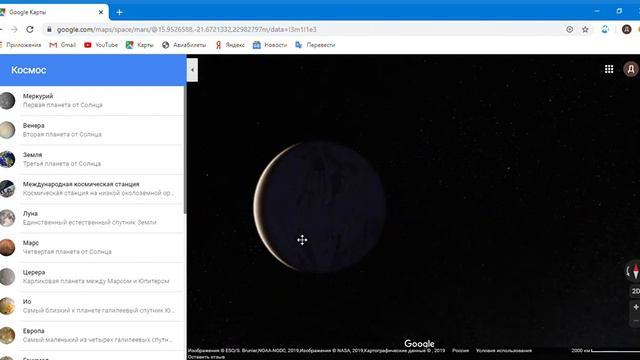Close the Google Карты tab
Image resolution: width=640 pixels, height=360 pixels.
[x=101, y=12]
